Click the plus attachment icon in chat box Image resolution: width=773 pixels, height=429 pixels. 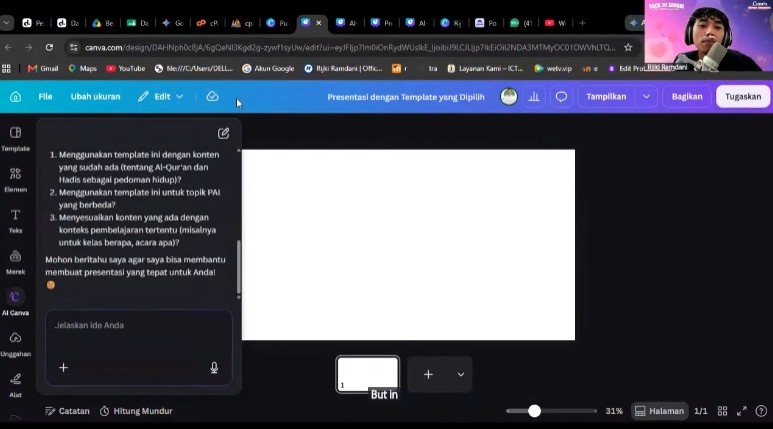click(64, 368)
